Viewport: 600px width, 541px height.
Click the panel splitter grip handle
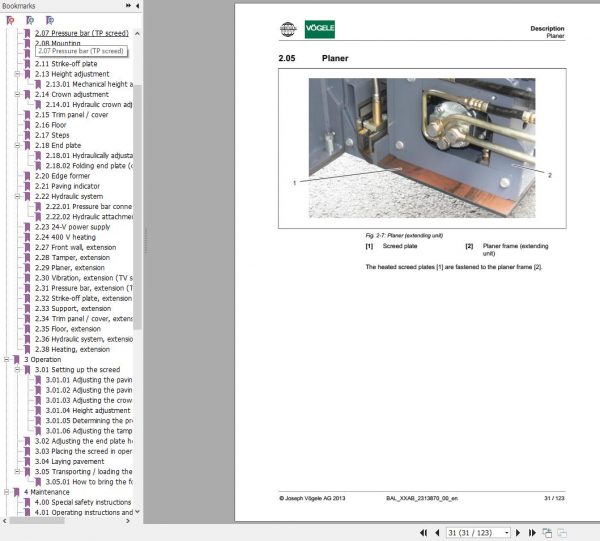(145, 241)
